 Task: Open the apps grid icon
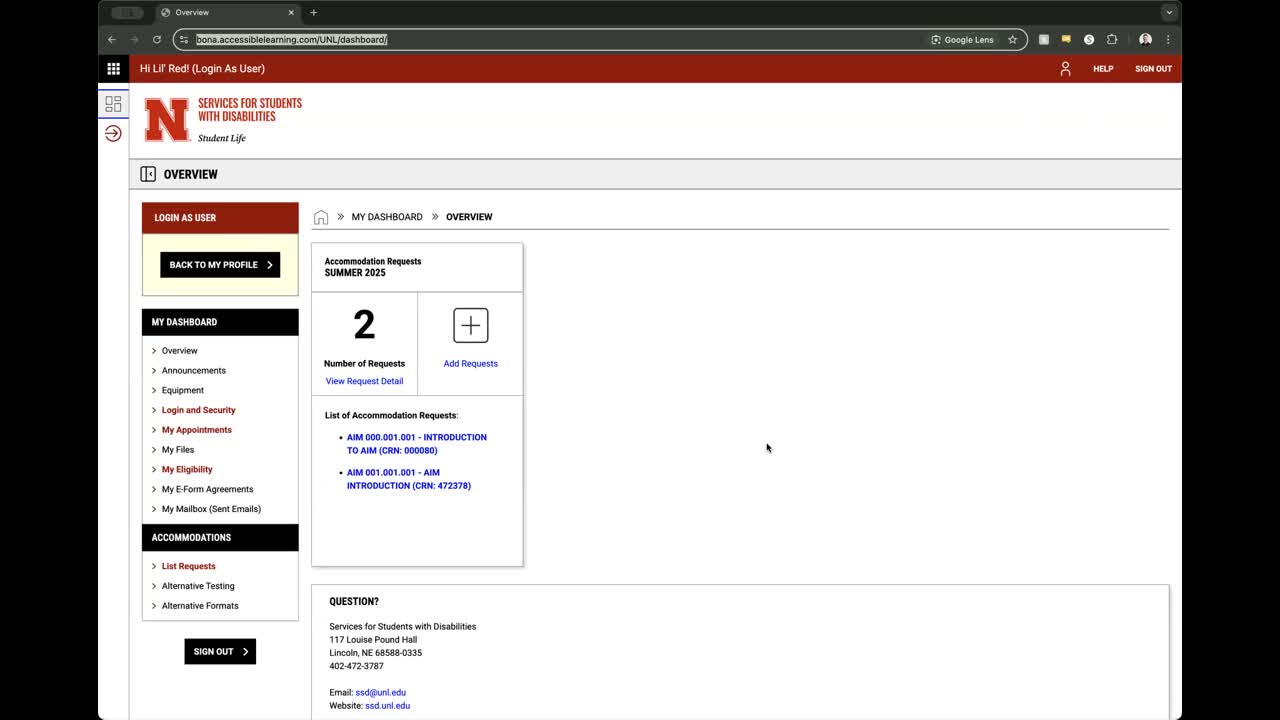pyautogui.click(x=113, y=69)
